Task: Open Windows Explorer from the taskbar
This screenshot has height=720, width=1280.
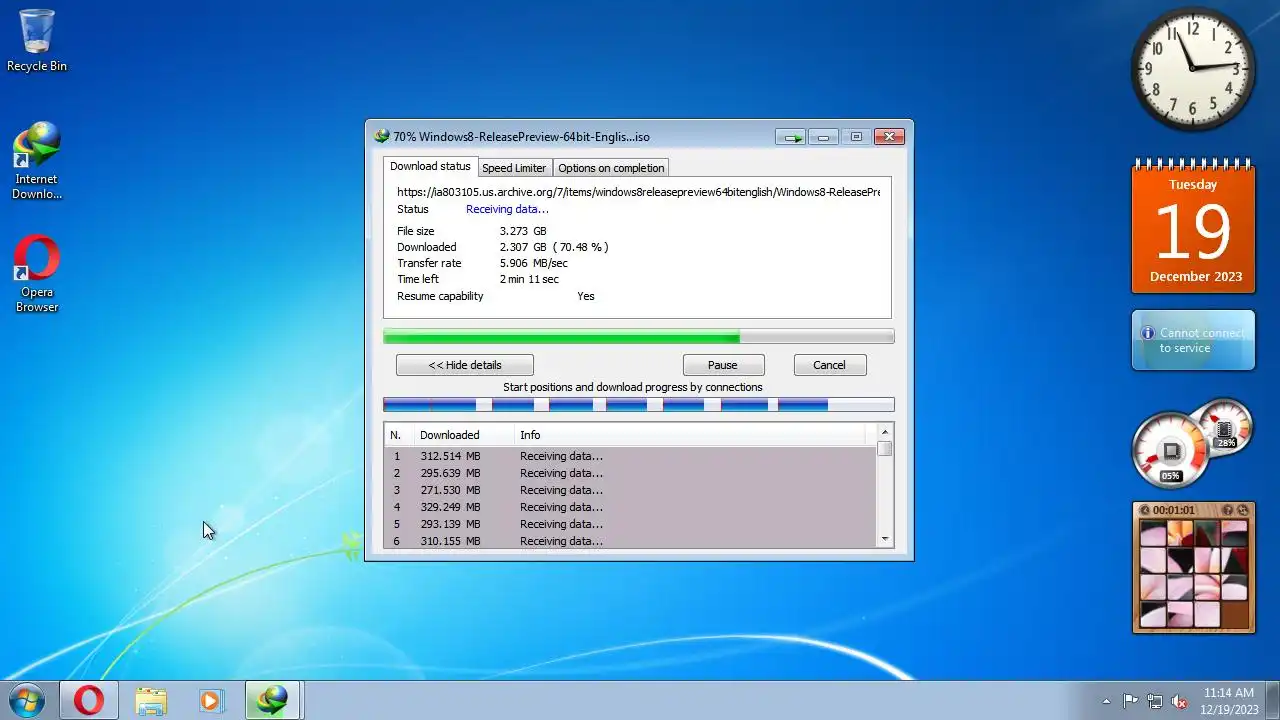Action: click(151, 700)
